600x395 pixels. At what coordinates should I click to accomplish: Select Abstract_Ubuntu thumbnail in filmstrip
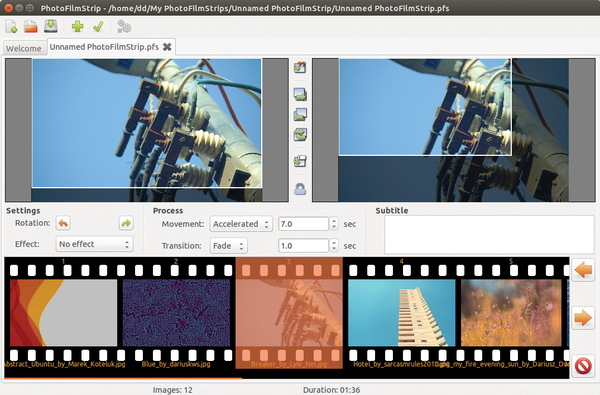64,313
